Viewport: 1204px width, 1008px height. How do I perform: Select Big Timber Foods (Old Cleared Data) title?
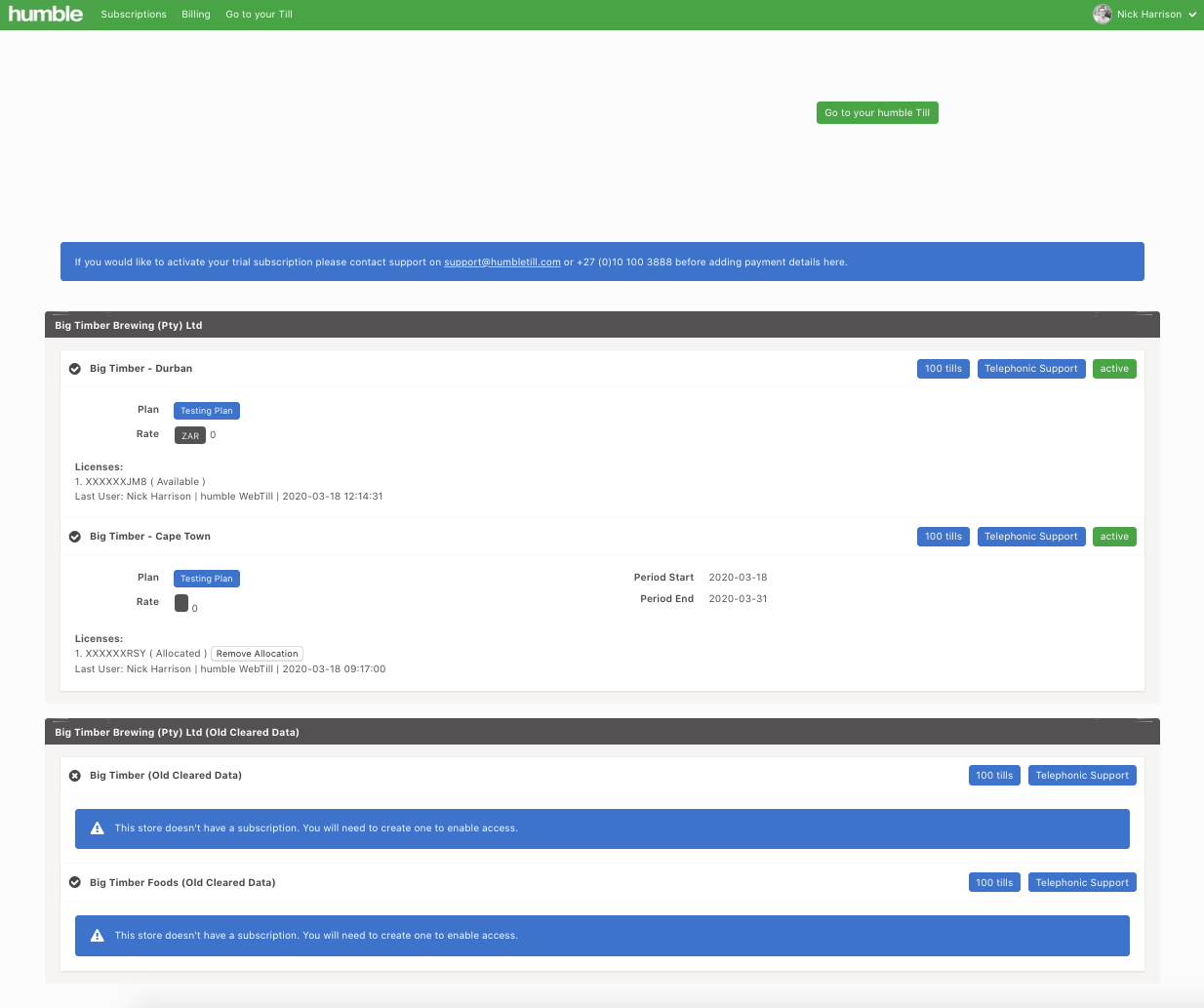click(x=182, y=883)
